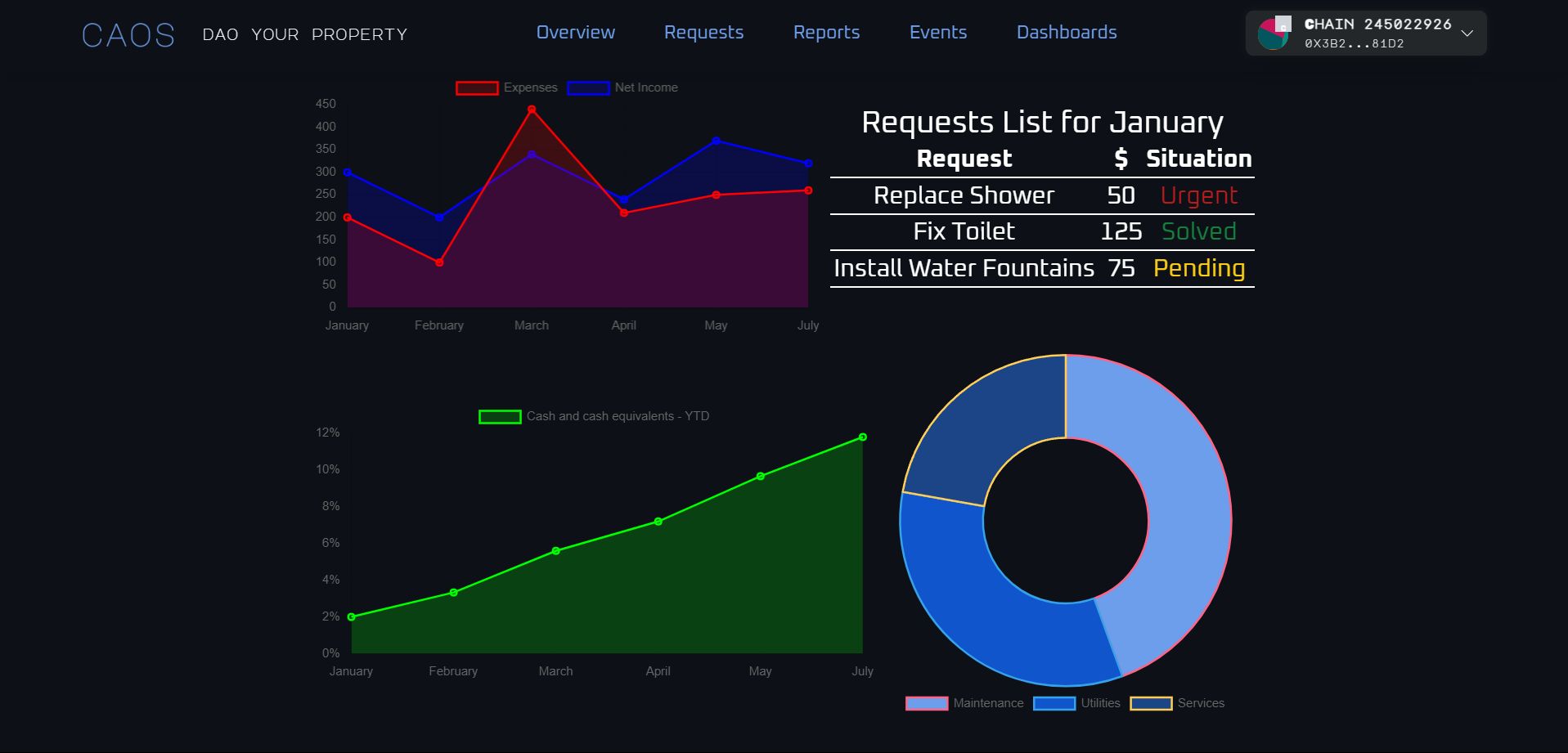Click the 'Services' legend label
Screen dimensions: 1568x753
pos(1201,703)
